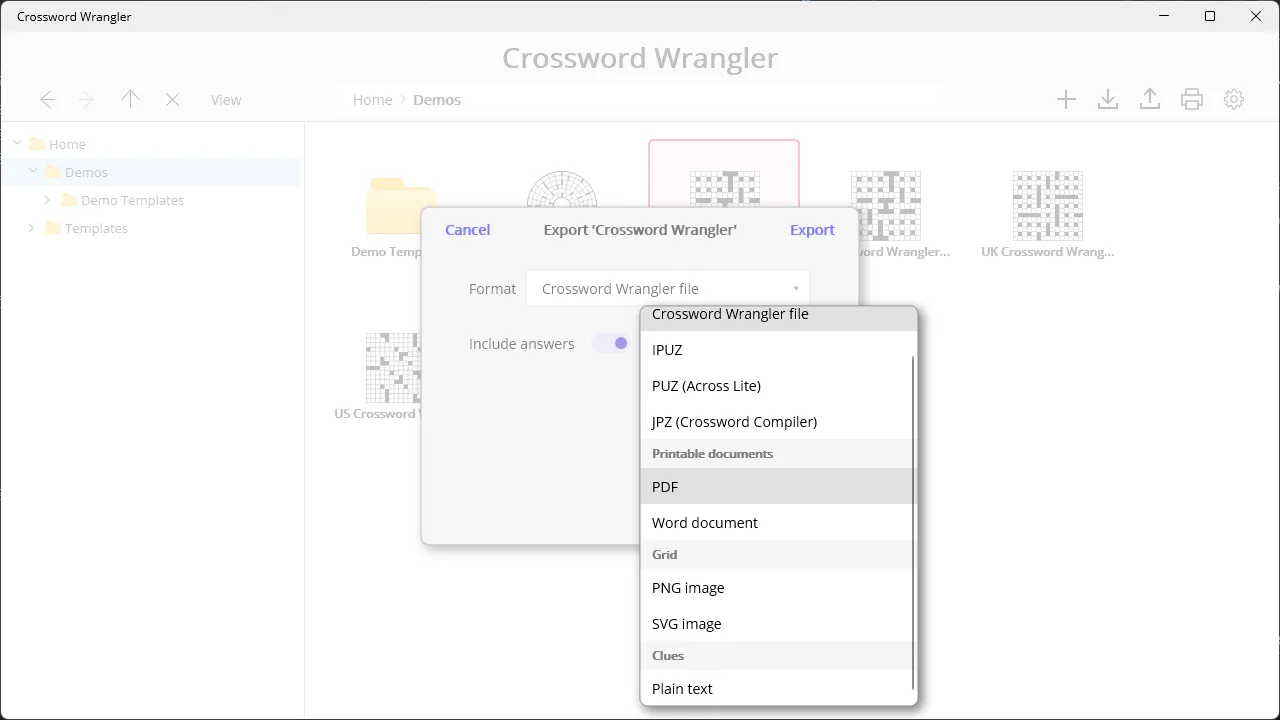Choose PDF format option

pos(777,487)
